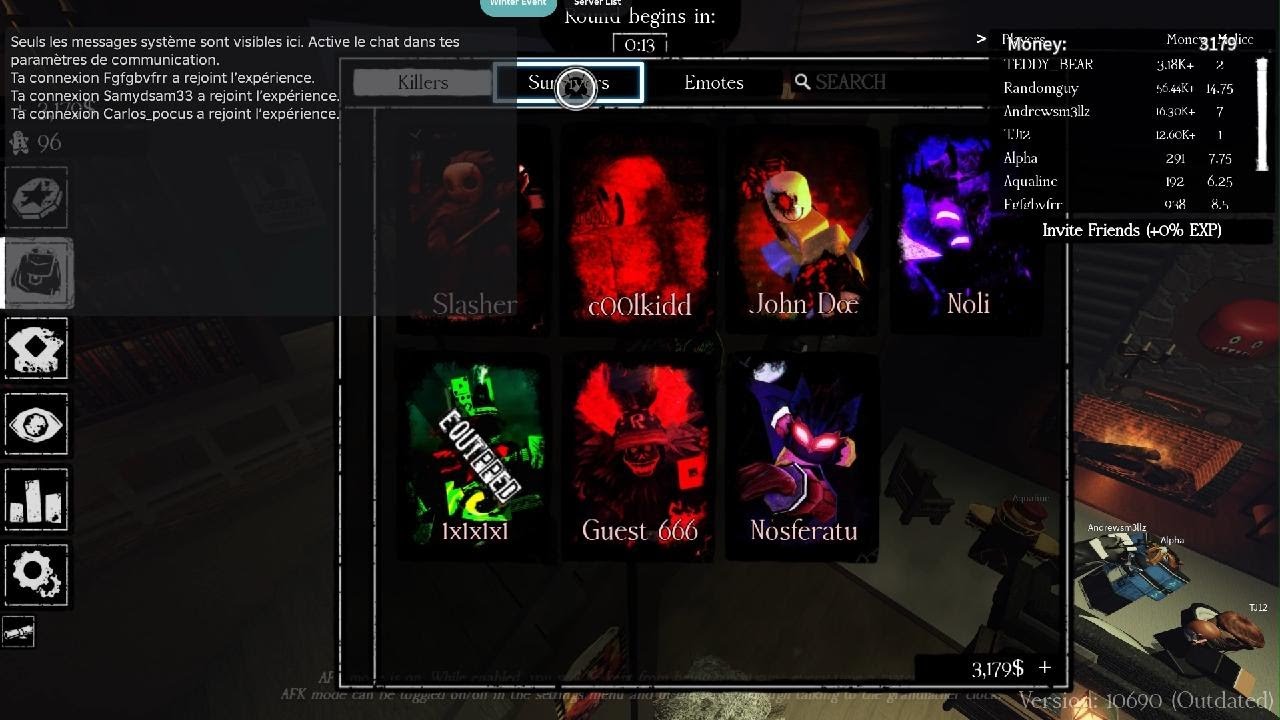1280x720 pixels.
Task: Click Randomguy in the player list
Action: [1040, 88]
